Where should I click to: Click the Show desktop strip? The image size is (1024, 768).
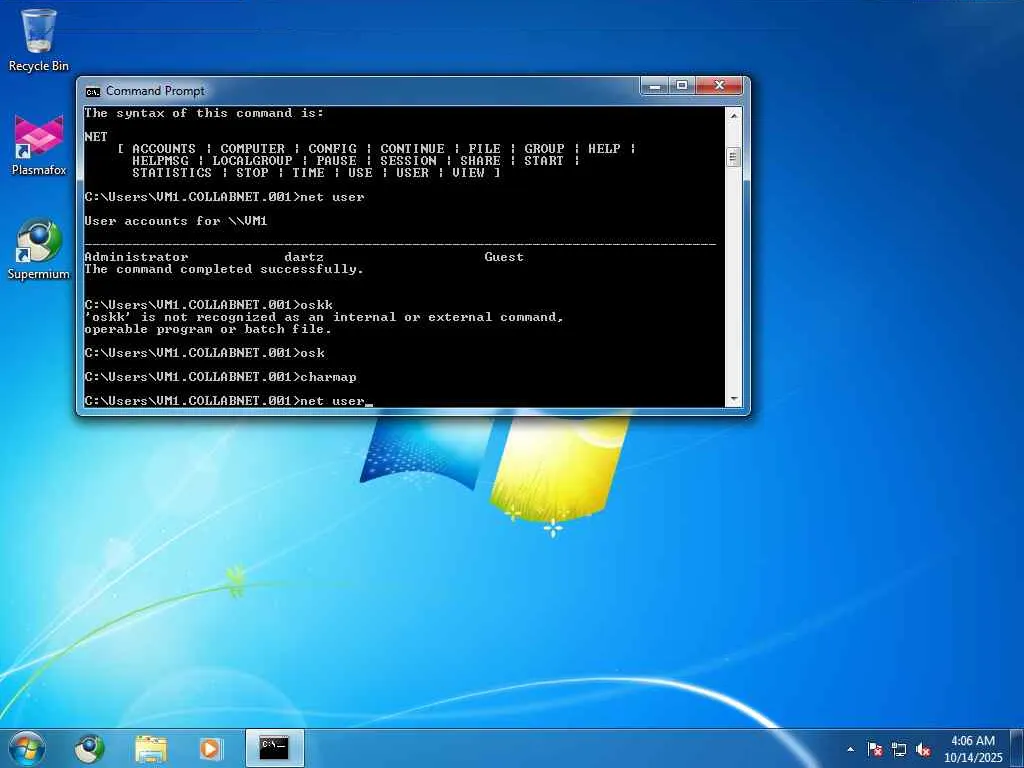(x=1017, y=748)
